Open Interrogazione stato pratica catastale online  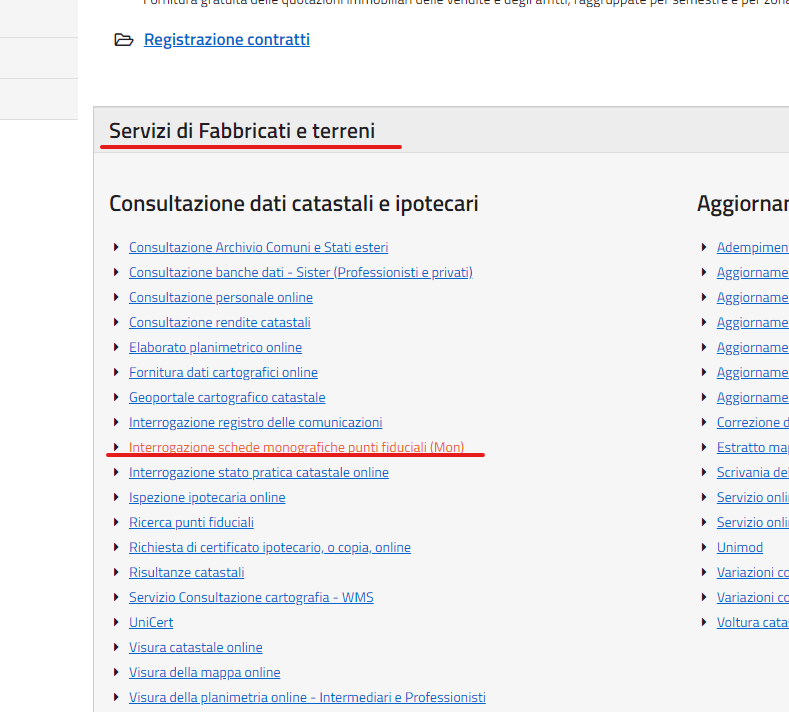point(258,472)
